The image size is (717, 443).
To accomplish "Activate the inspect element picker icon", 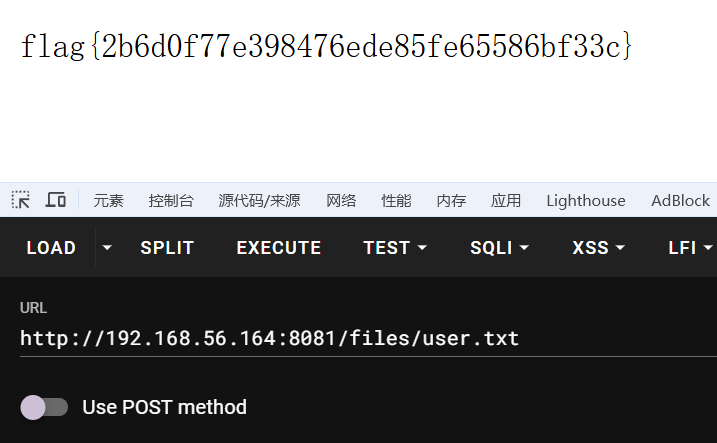I will tap(21, 200).
